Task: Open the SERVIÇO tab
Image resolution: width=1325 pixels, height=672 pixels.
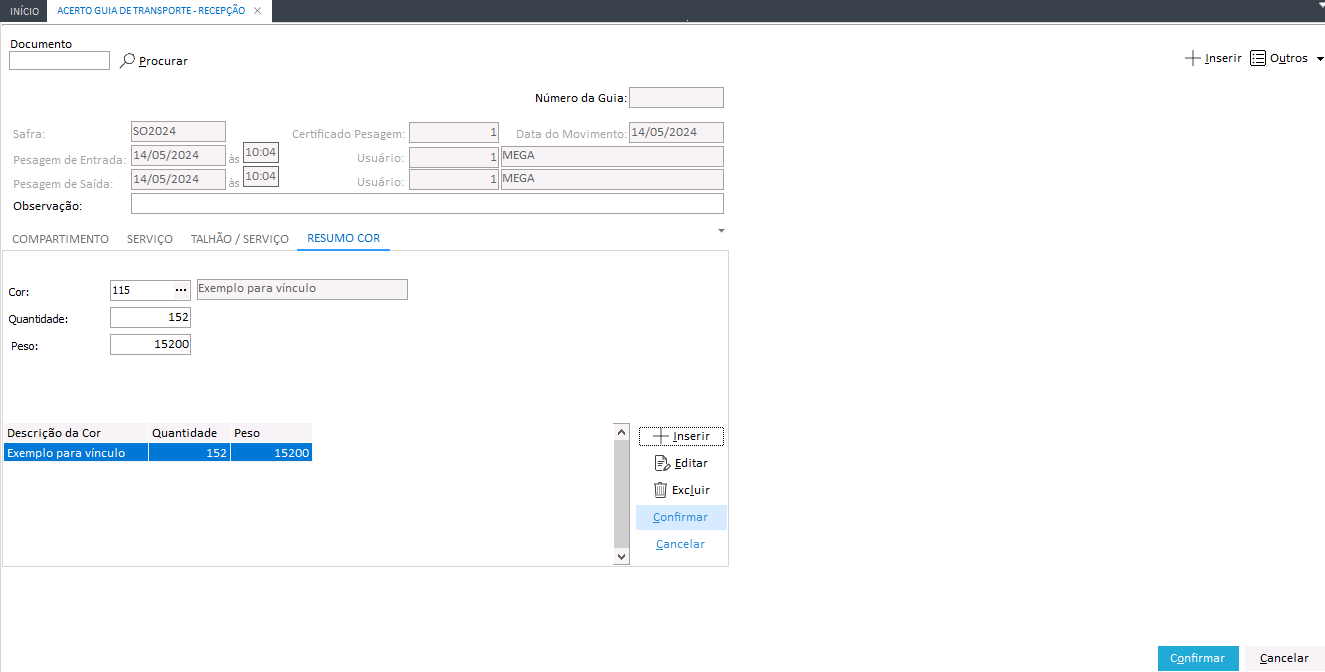Action: (150, 239)
